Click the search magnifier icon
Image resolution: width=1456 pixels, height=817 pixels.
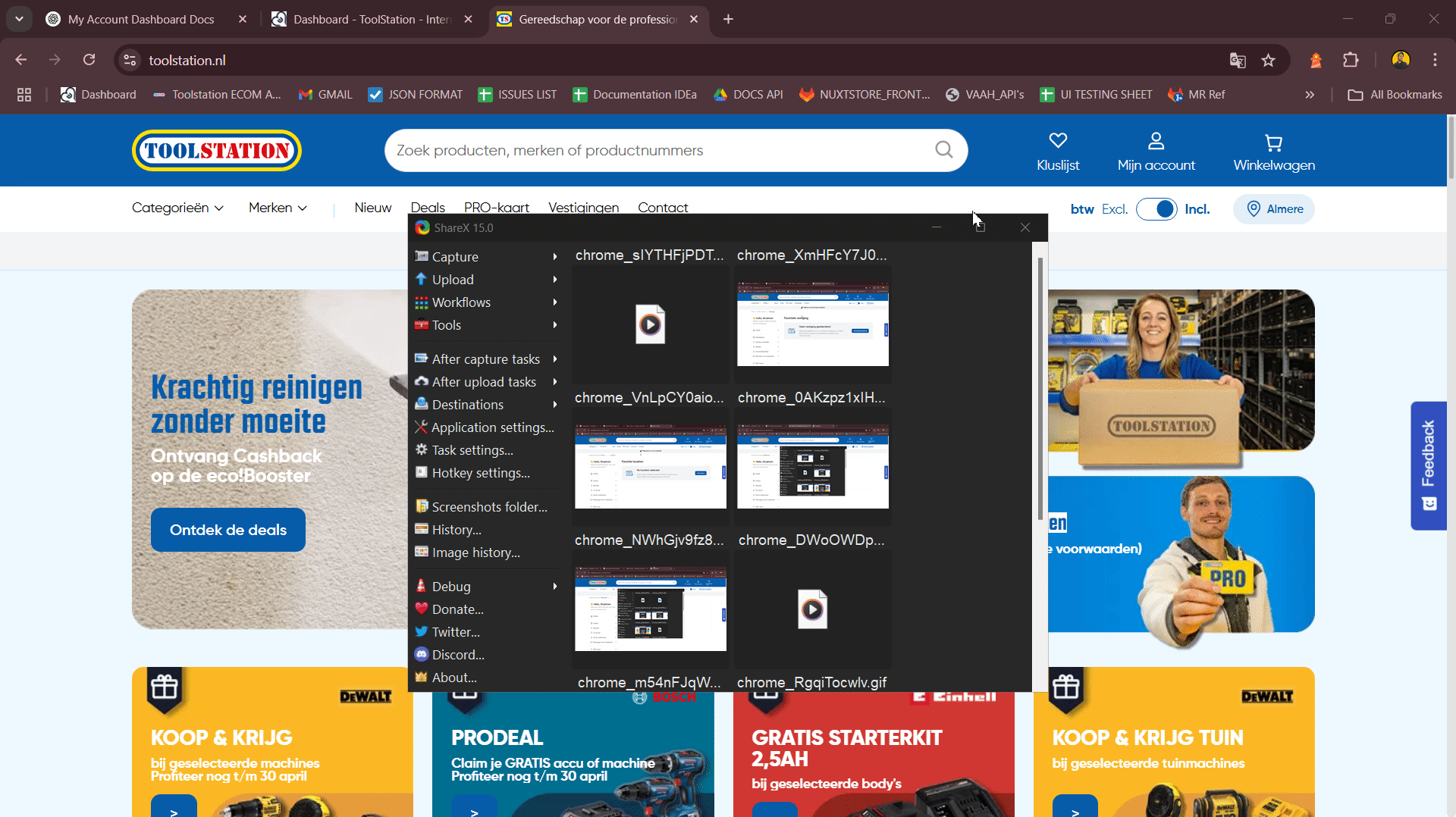[943, 149]
